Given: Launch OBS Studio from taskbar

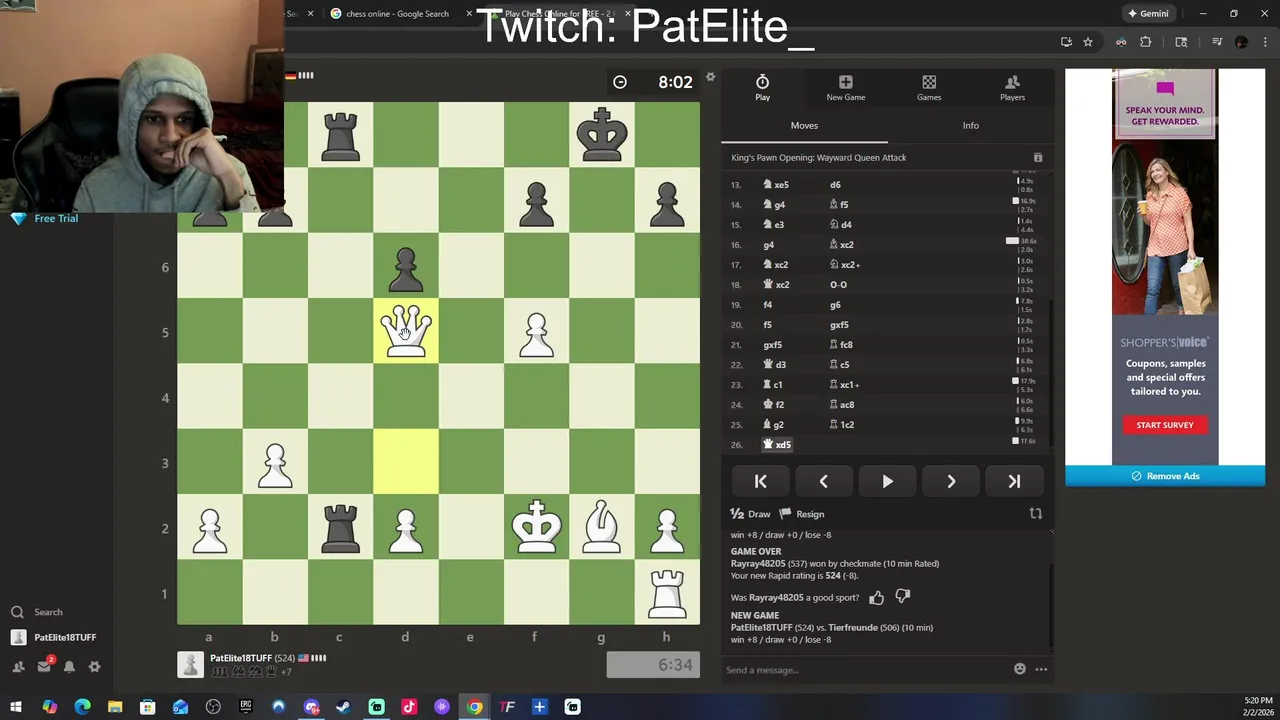Looking at the screenshot, I should 213,707.
